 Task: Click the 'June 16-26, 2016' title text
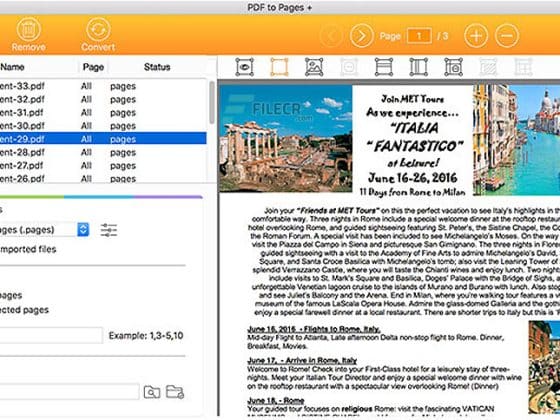[412, 178]
